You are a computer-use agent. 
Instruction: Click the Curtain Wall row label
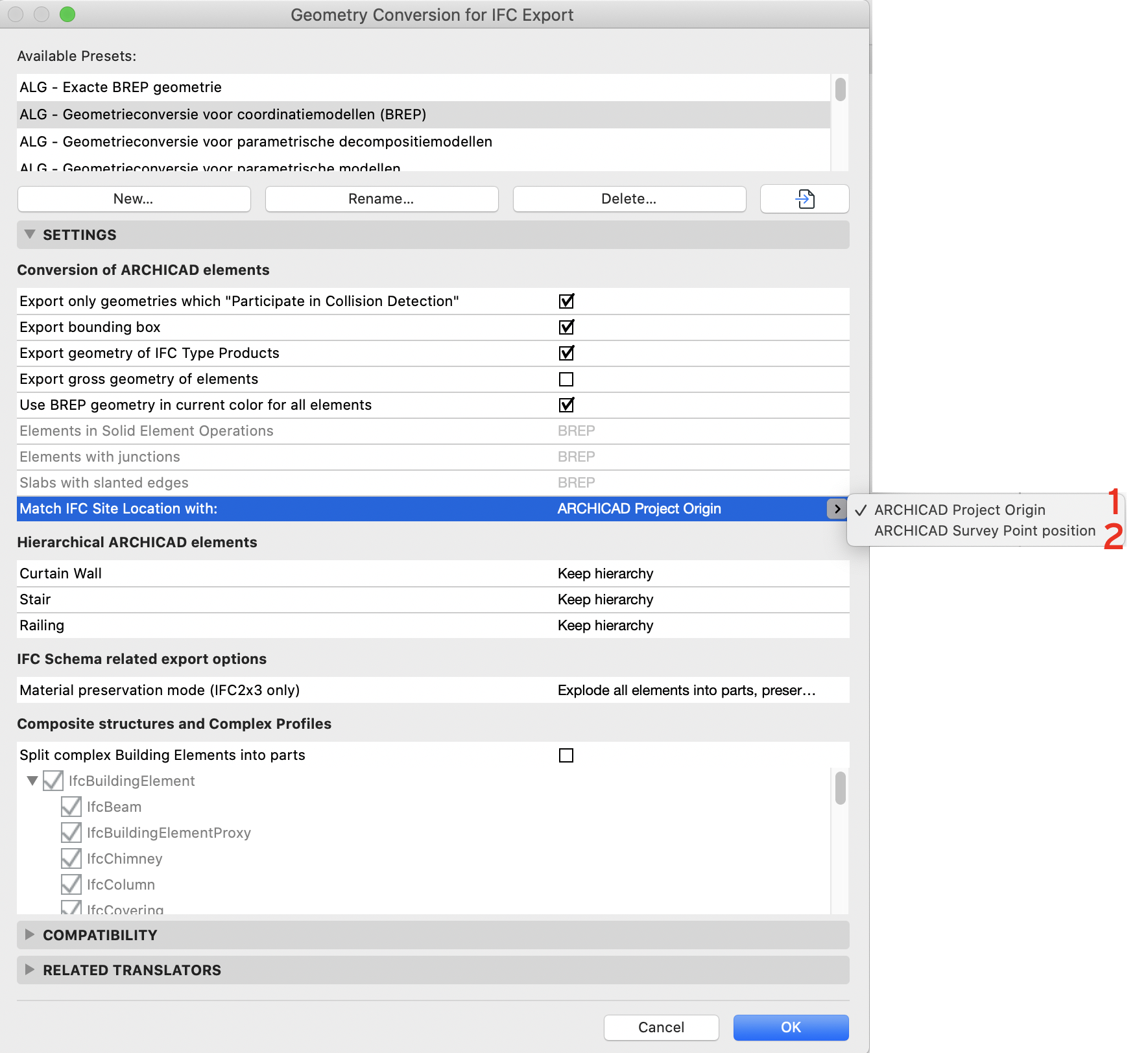point(60,574)
